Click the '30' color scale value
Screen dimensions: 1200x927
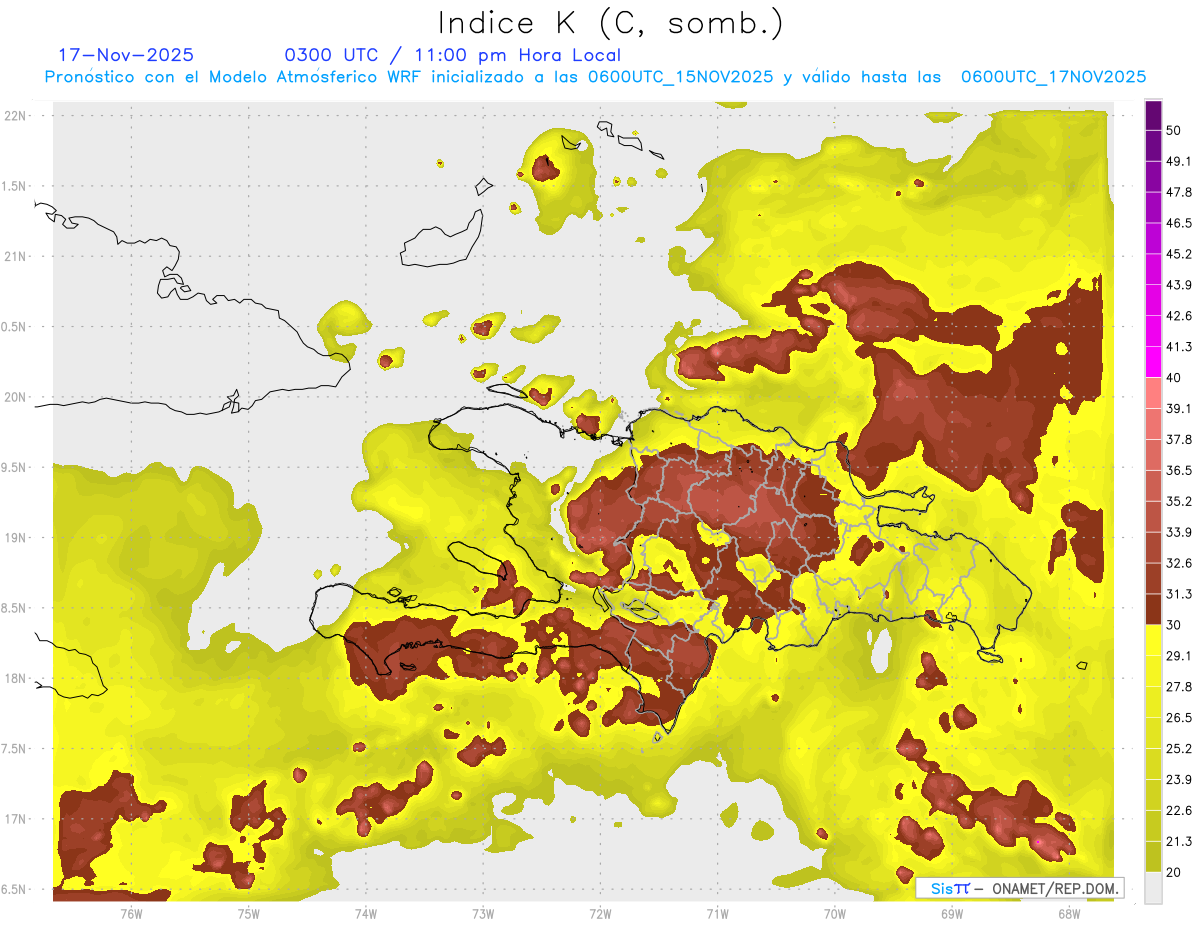[1174, 625]
